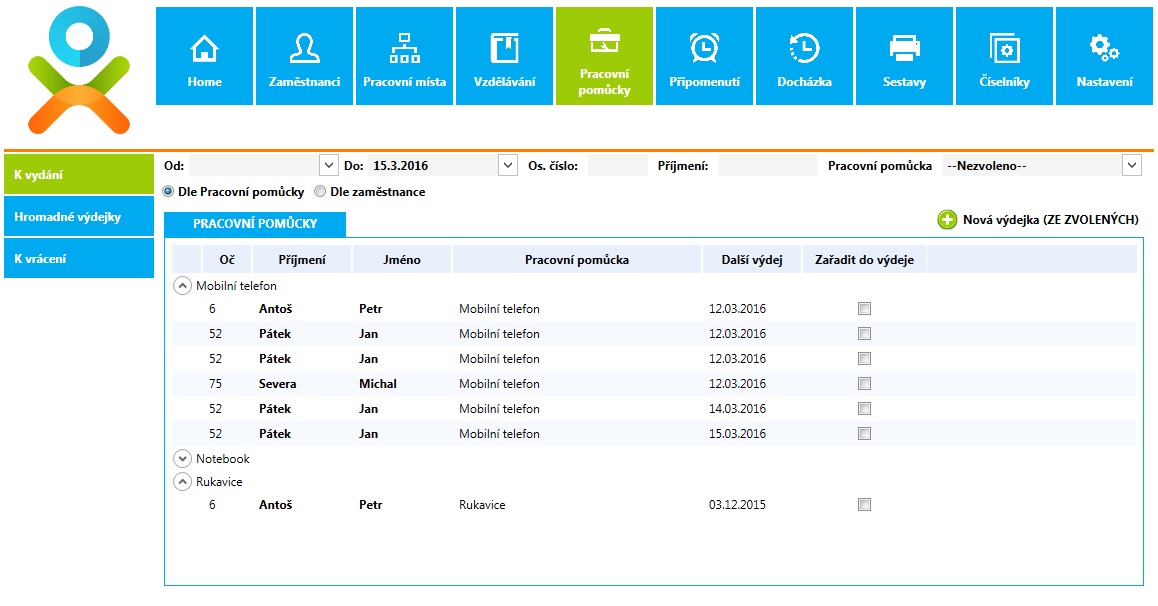The image size is (1158, 606).
Task: Click Nová výdejka (ZE ZVOLENÝCH) button
Action: [x=1038, y=220]
